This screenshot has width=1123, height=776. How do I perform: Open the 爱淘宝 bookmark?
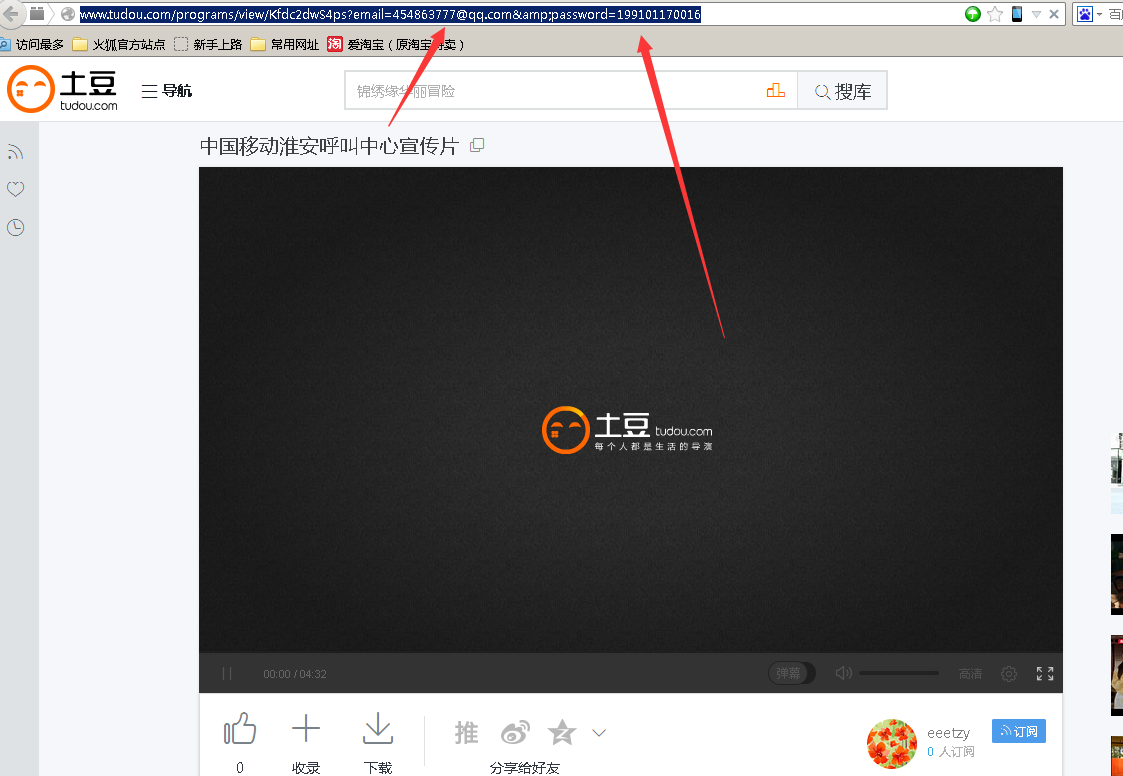point(396,44)
